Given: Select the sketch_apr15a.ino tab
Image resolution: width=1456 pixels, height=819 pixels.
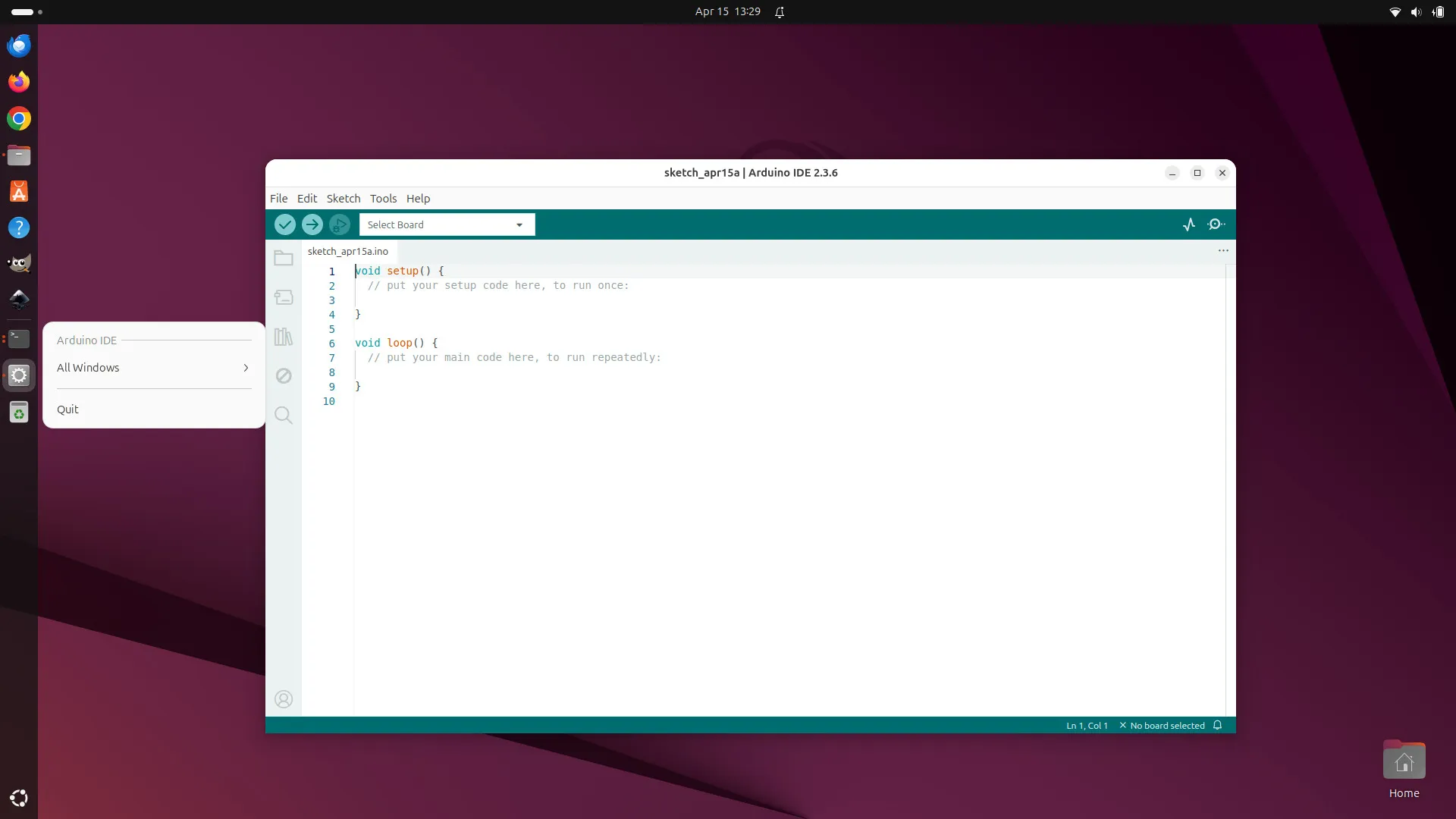Looking at the screenshot, I should click(x=348, y=252).
